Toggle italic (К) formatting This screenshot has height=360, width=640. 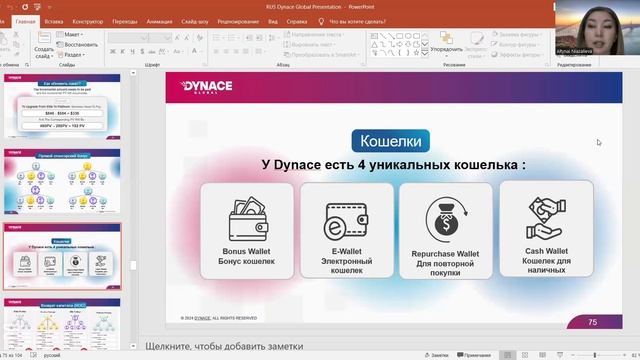122,52
